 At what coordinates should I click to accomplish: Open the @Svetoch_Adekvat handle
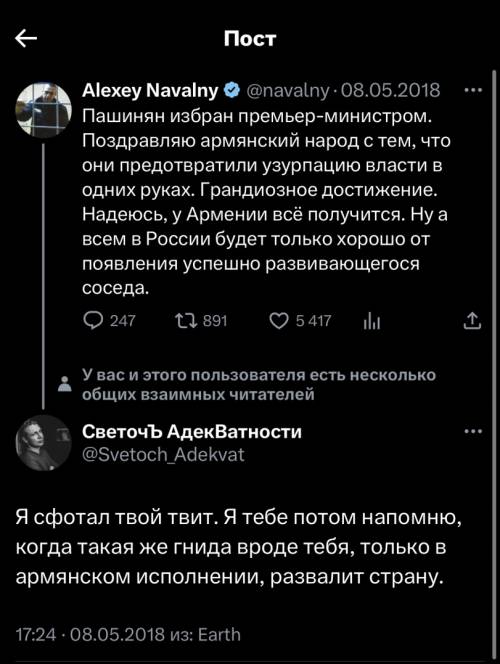pyautogui.click(x=163, y=455)
